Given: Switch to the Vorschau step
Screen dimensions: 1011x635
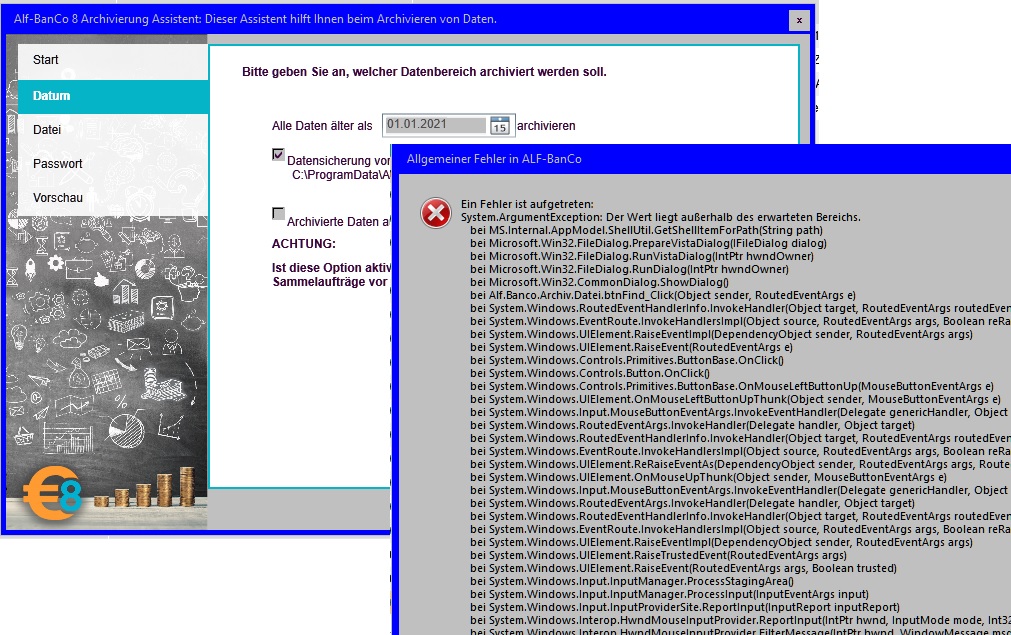Looking at the screenshot, I should tap(113, 198).
